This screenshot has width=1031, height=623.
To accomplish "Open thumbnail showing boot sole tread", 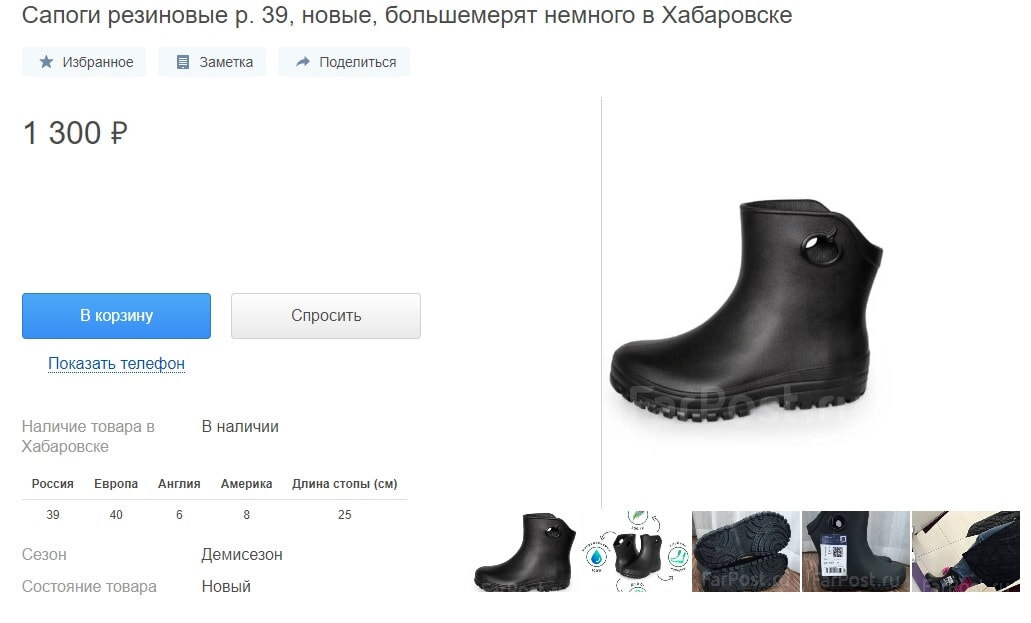I will pos(746,551).
